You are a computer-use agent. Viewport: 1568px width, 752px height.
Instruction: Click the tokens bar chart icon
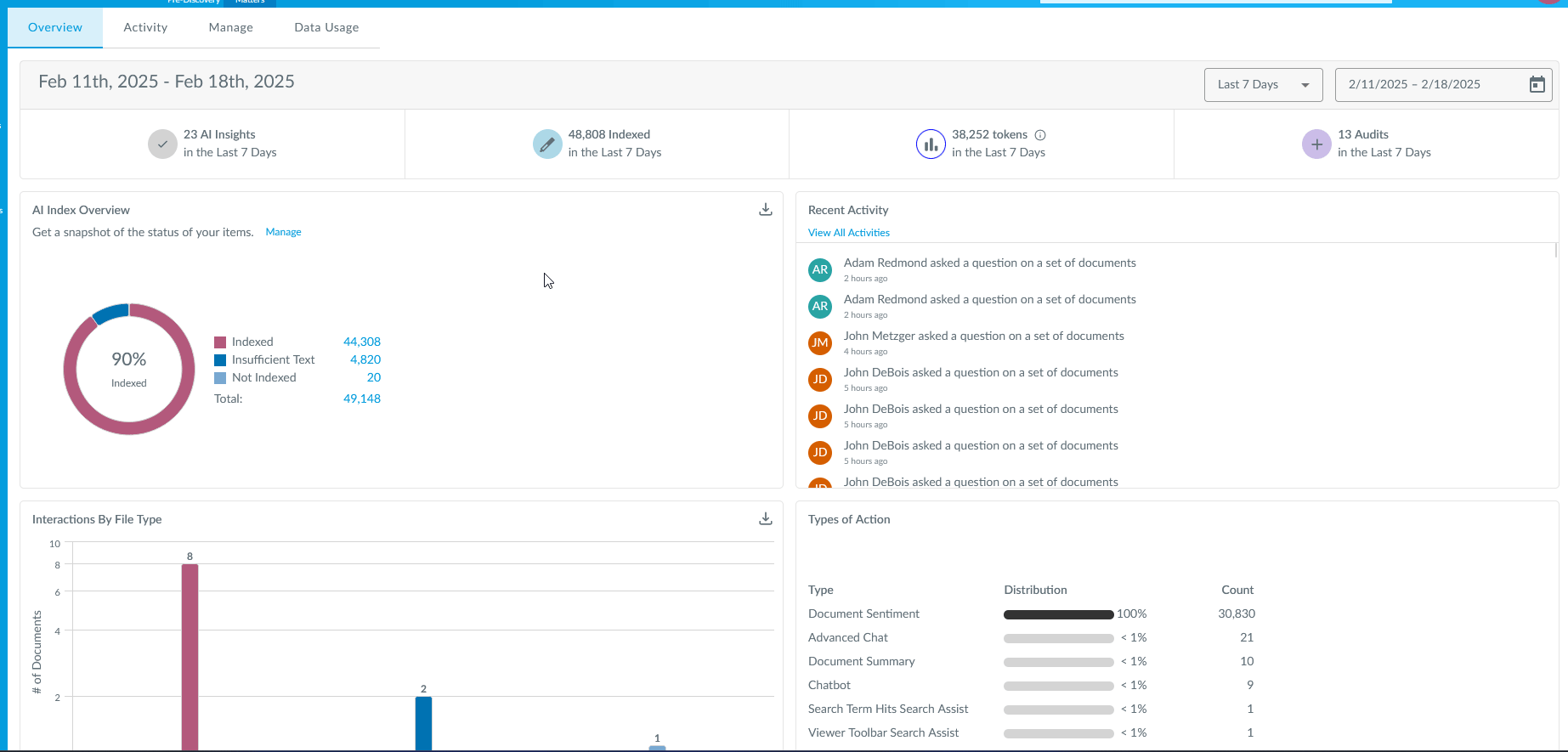pyautogui.click(x=931, y=144)
